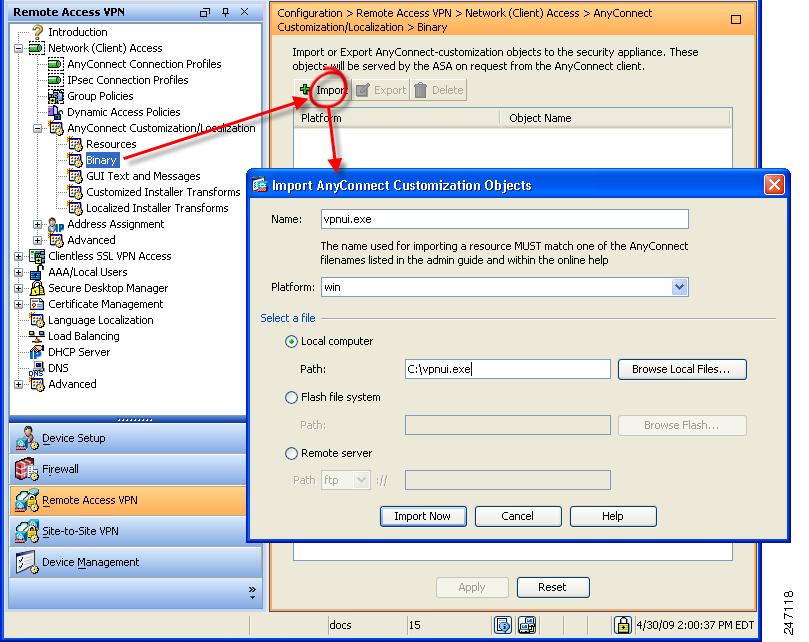Image resolution: width=809 pixels, height=642 pixels.
Task: Click the Certificate Management icon
Action: click(37, 304)
